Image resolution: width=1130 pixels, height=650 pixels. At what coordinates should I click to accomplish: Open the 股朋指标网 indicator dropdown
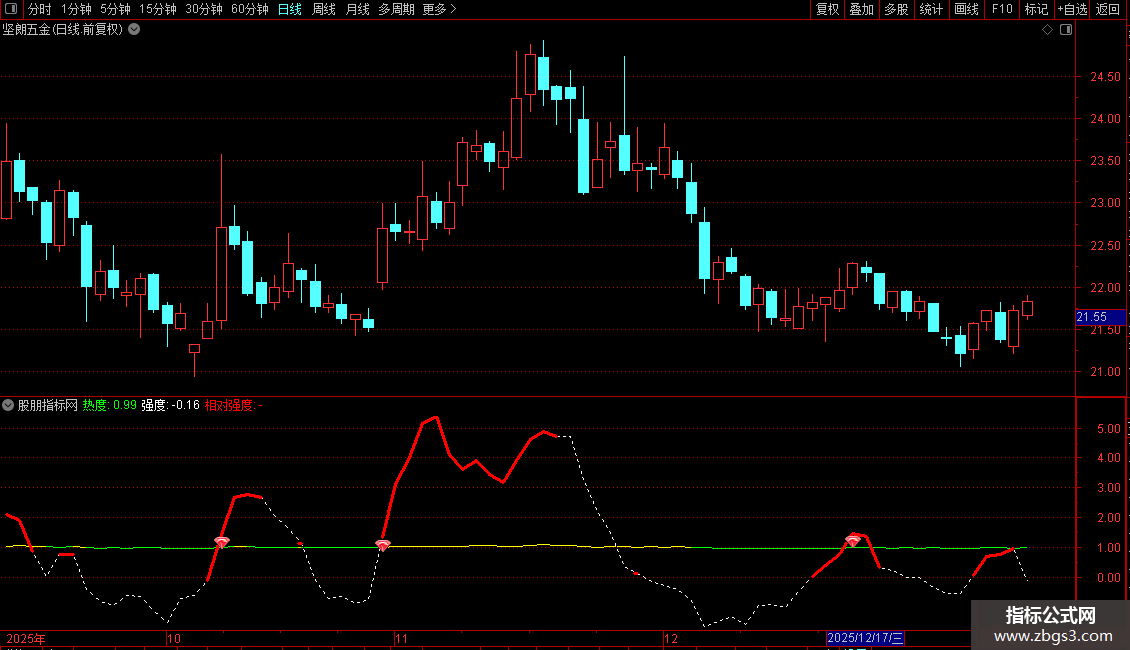coord(8,405)
